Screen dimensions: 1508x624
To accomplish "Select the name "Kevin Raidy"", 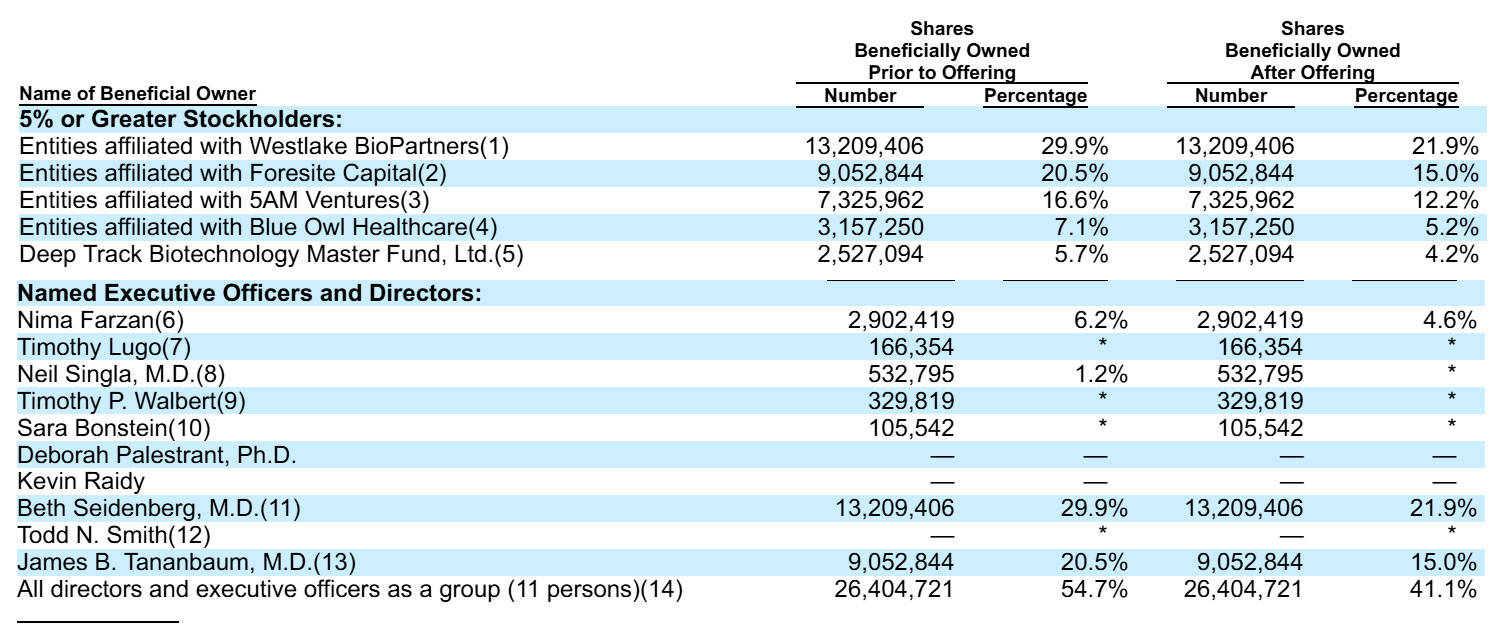I will coord(81,482).
